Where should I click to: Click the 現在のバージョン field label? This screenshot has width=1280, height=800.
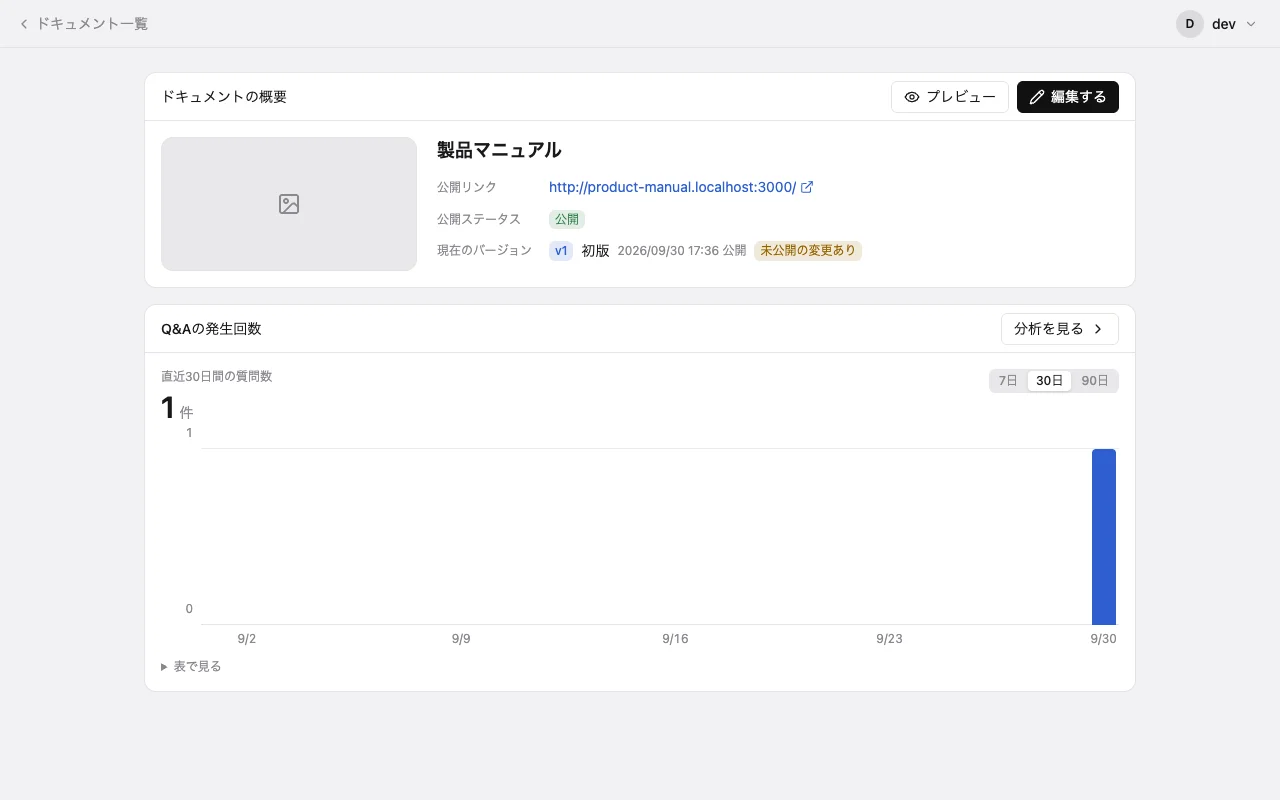pyautogui.click(x=485, y=251)
